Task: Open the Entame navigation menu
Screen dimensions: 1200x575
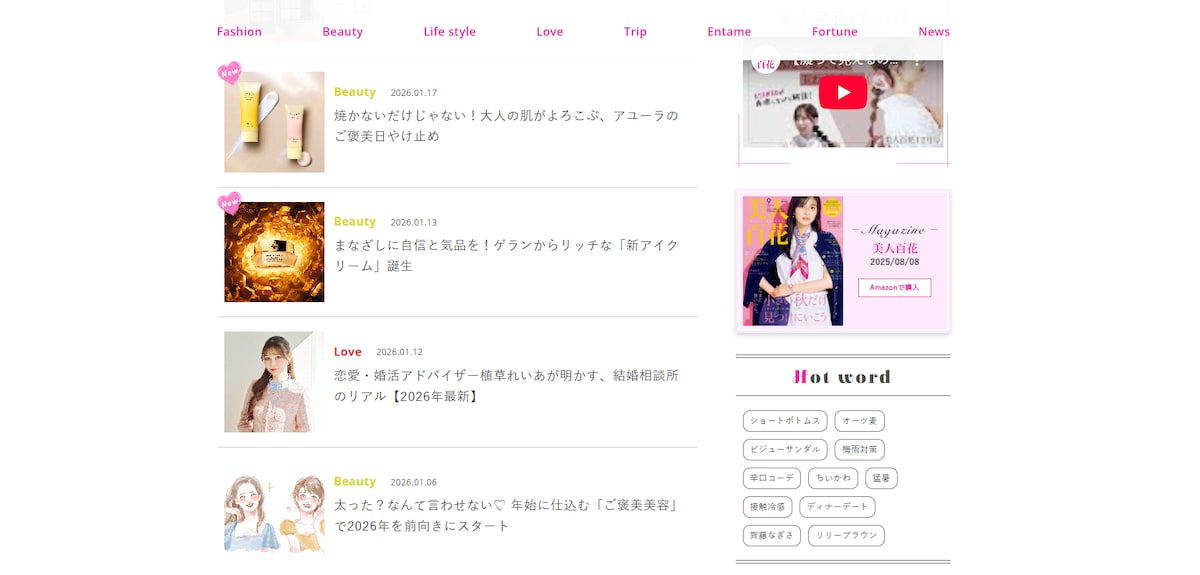Action: tap(729, 31)
